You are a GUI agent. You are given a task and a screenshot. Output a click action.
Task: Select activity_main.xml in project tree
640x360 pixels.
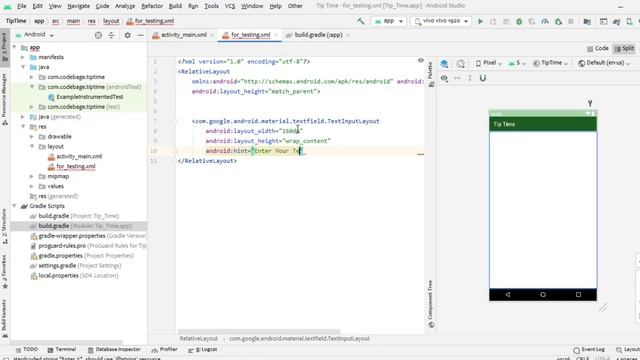(75, 156)
